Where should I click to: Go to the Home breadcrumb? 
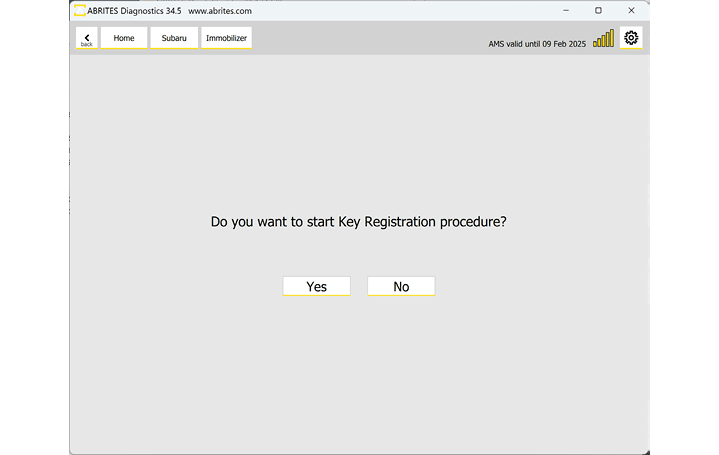click(124, 38)
